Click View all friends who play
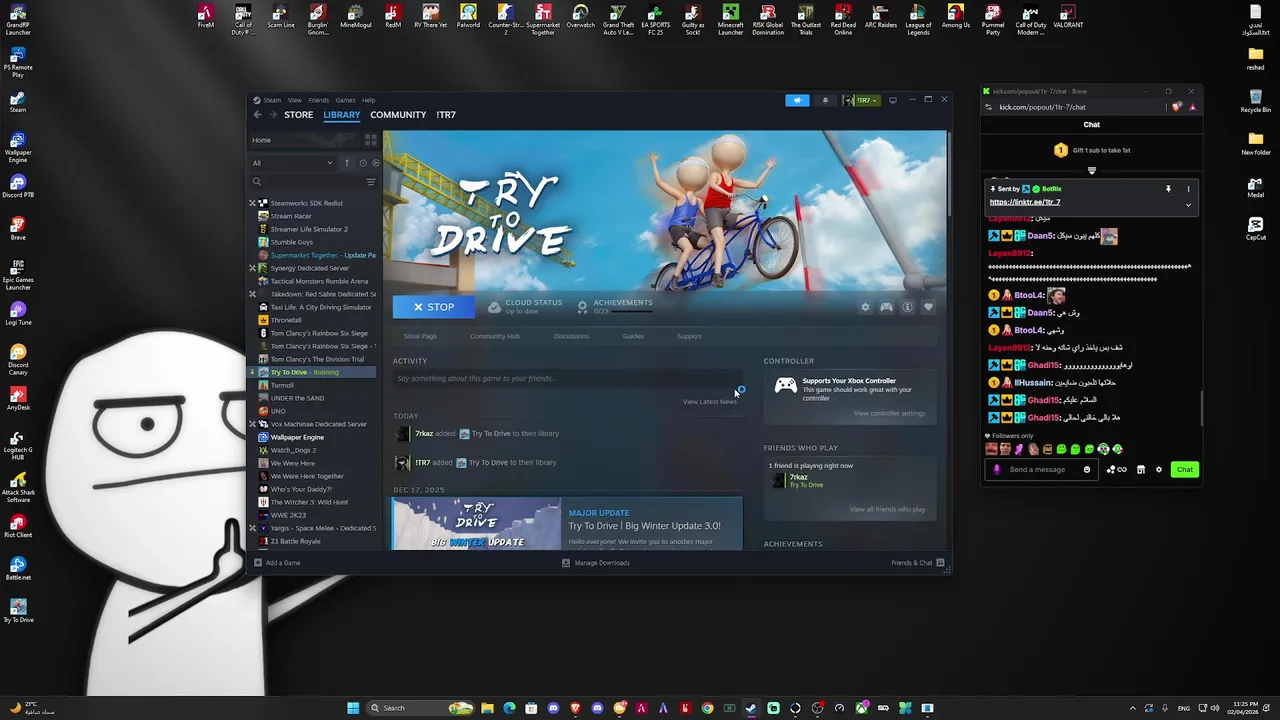The width and height of the screenshot is (1280, 720). coord(887,509)
